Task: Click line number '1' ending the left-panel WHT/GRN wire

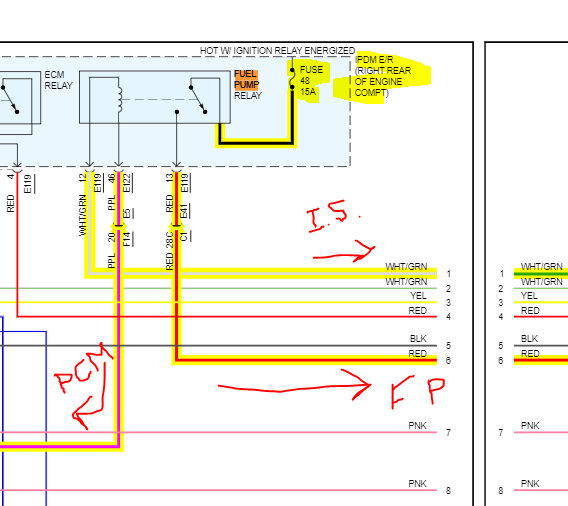Action: [448, 274]
